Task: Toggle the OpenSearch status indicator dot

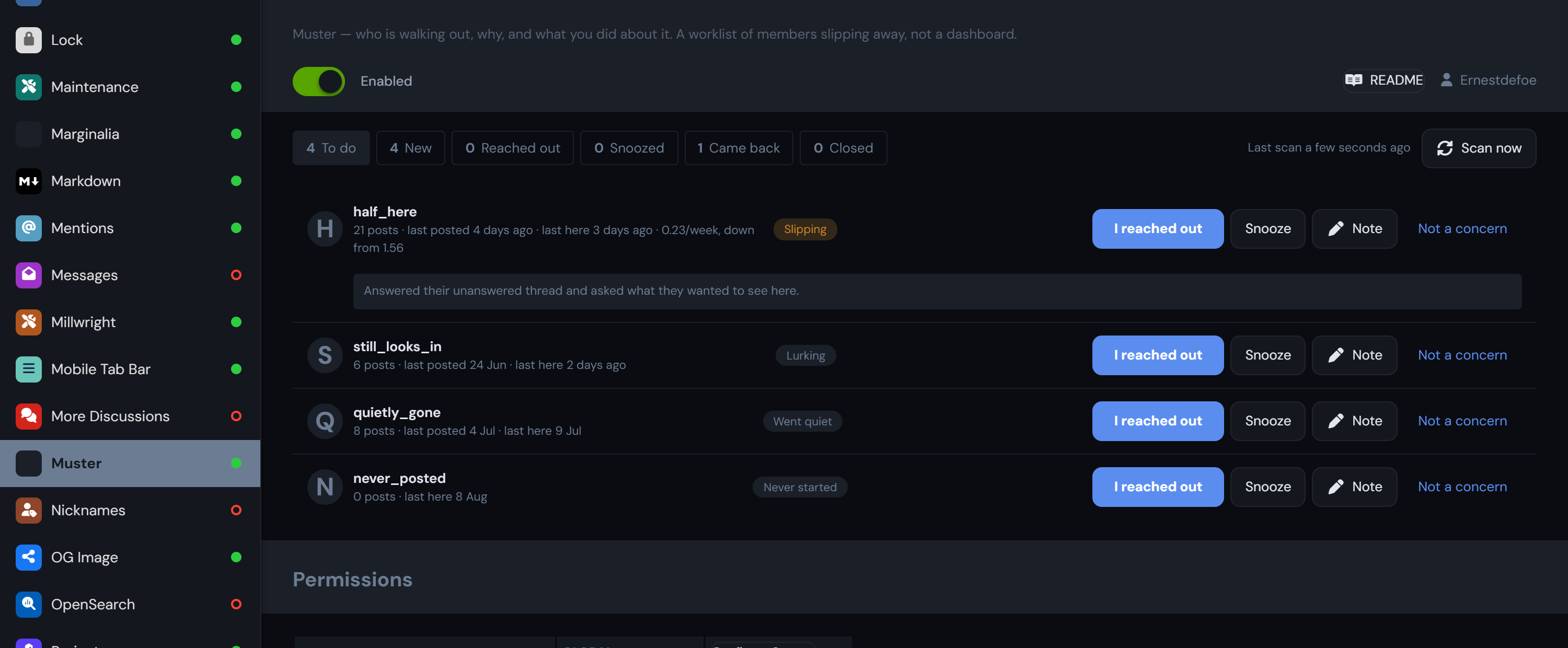Action: 236,604
